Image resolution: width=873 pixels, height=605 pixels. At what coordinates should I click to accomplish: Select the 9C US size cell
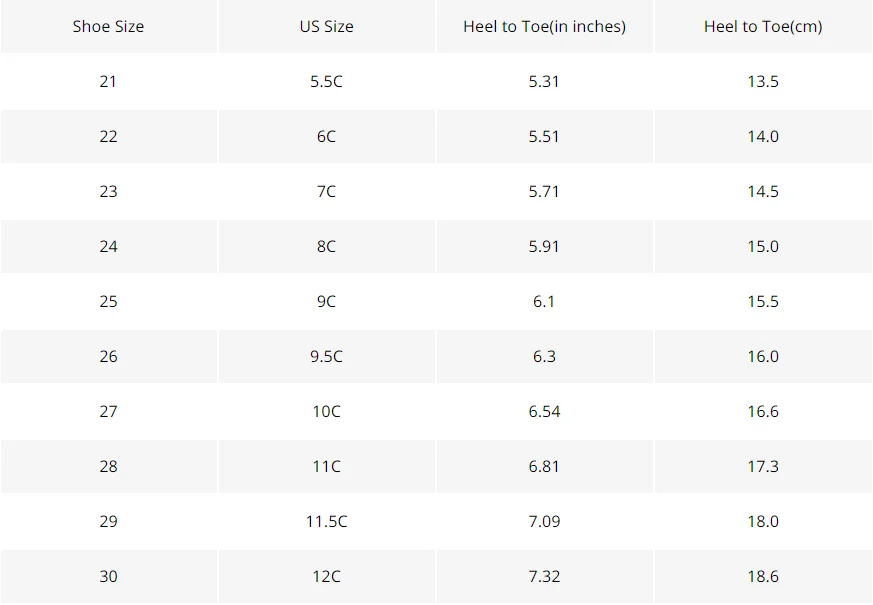(327, 301)
